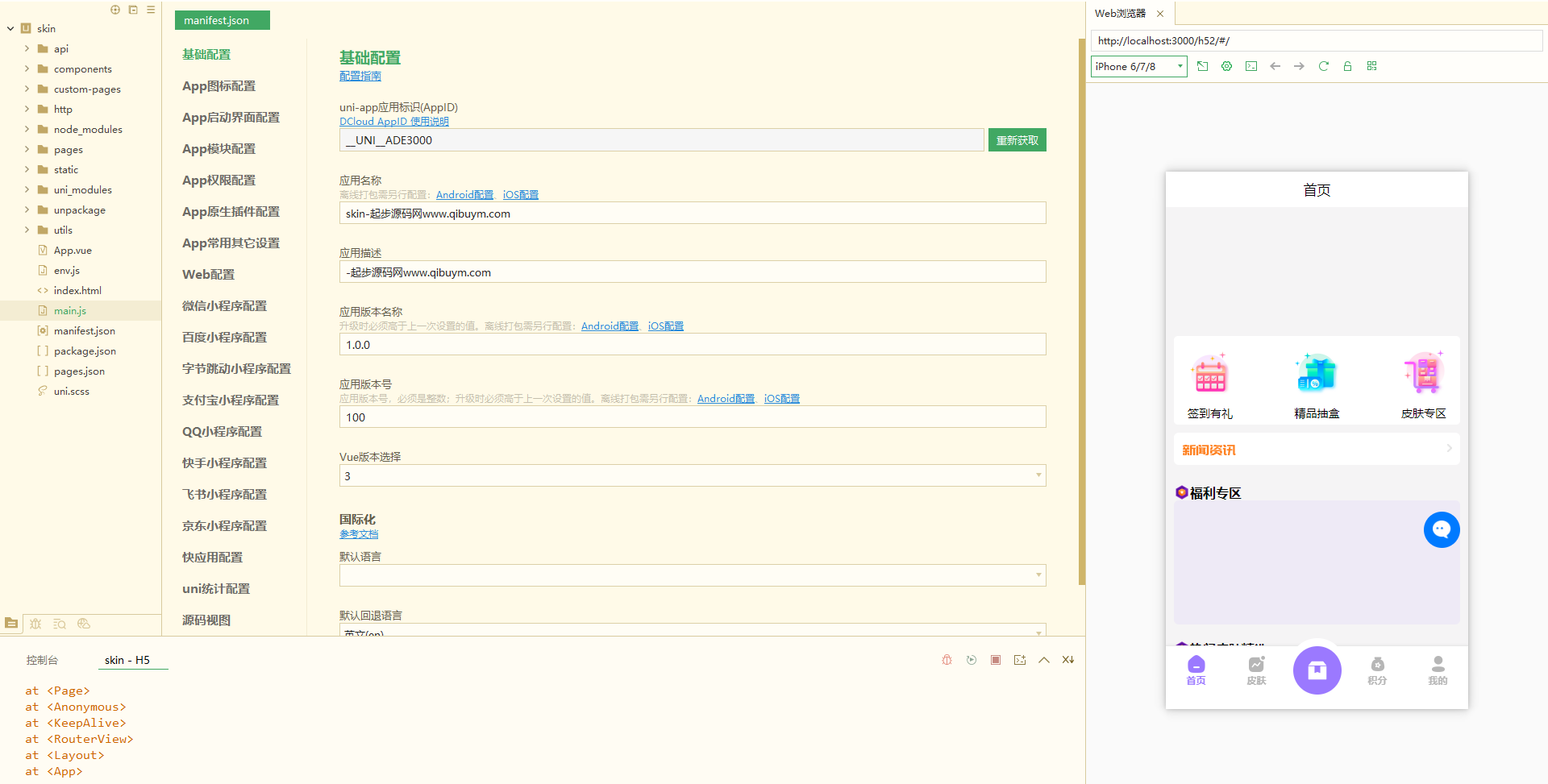Tap the 皮肤专区 icon in the phone preview
Image resolution: width=1548 pixels, height=784 pixels.
coord(1423,374)
